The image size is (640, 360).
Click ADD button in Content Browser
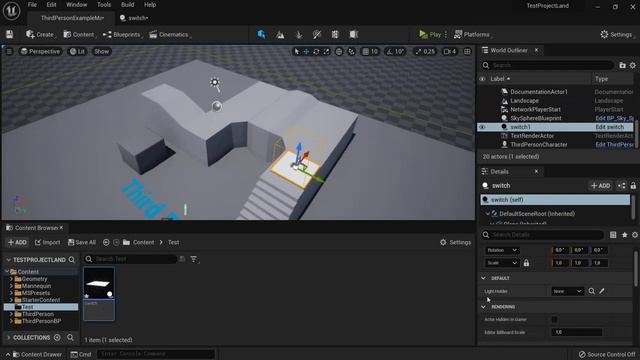(17, 242)
